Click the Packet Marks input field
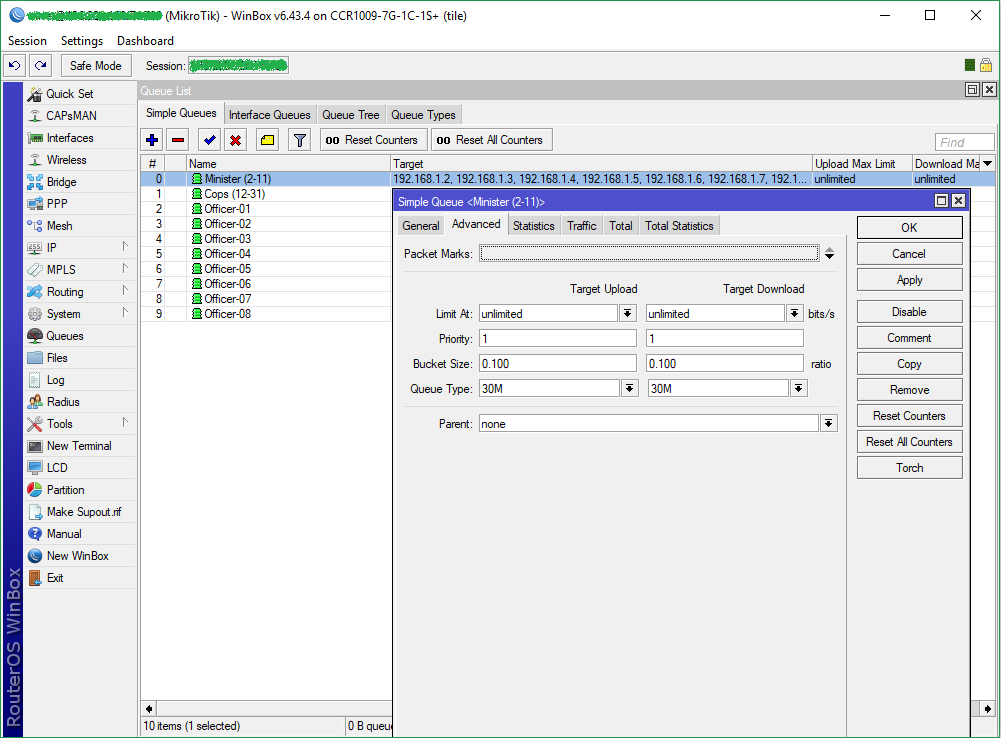This screenshot has height=738, width=1001. tap(649, 253)
